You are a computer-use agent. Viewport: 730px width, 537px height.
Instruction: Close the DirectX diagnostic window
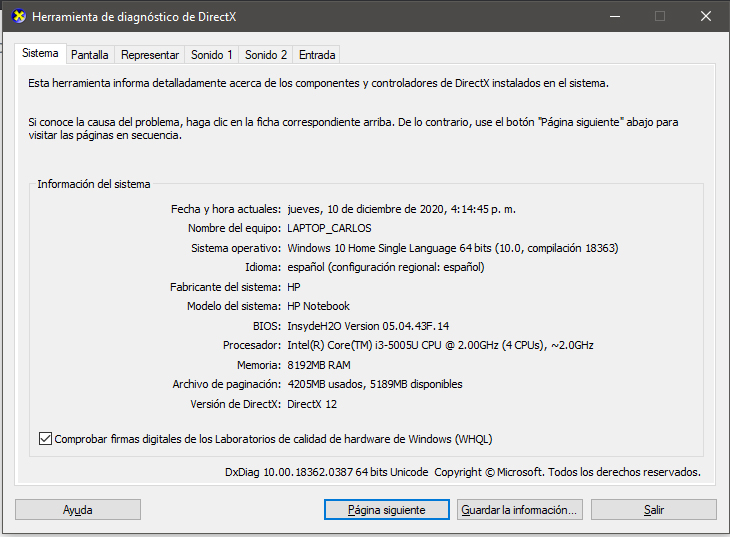click(x=704, y=17)
